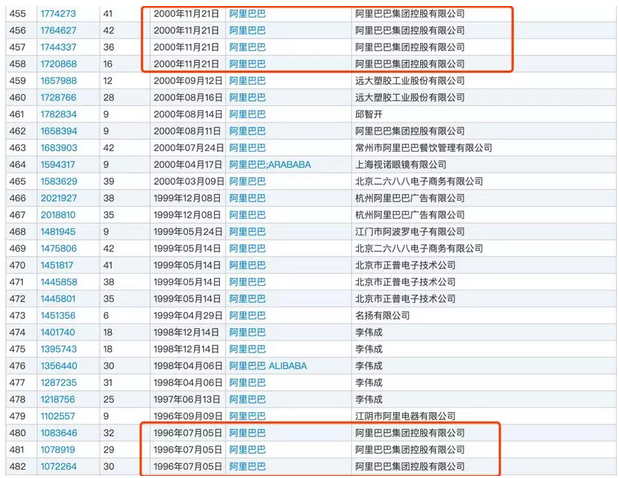This screenshot has width=619, height=478.
Task: Select applicant 上海视诺眼镜有限公司
Action: point(401,165)
